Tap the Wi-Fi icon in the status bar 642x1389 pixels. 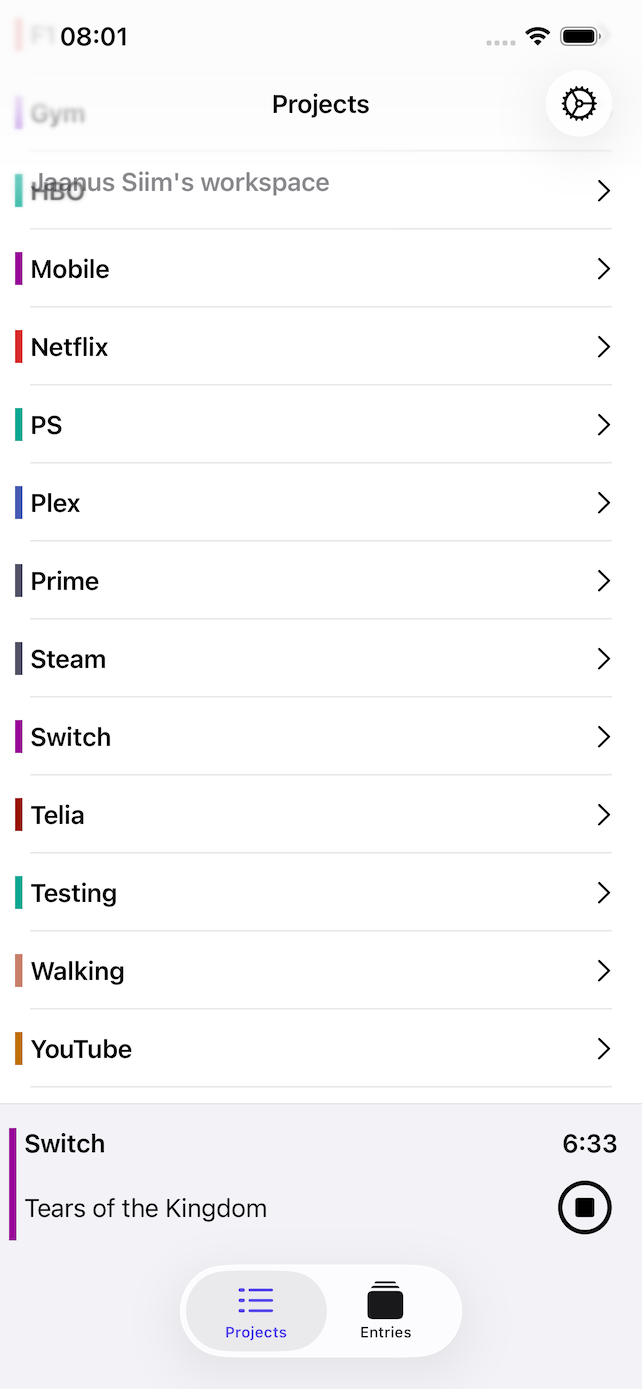point(537,35)
